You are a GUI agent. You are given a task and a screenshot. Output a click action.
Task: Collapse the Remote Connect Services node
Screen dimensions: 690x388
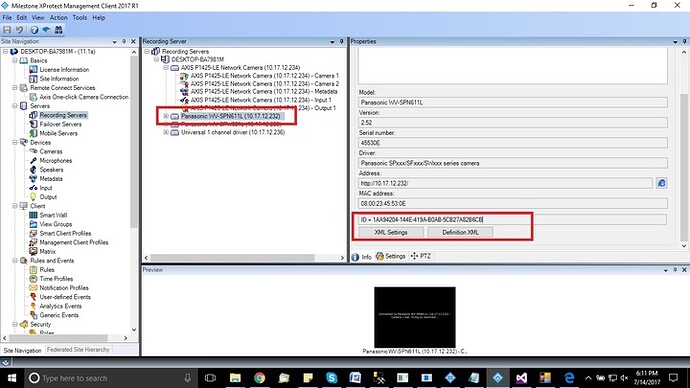[x=15, y=88]
